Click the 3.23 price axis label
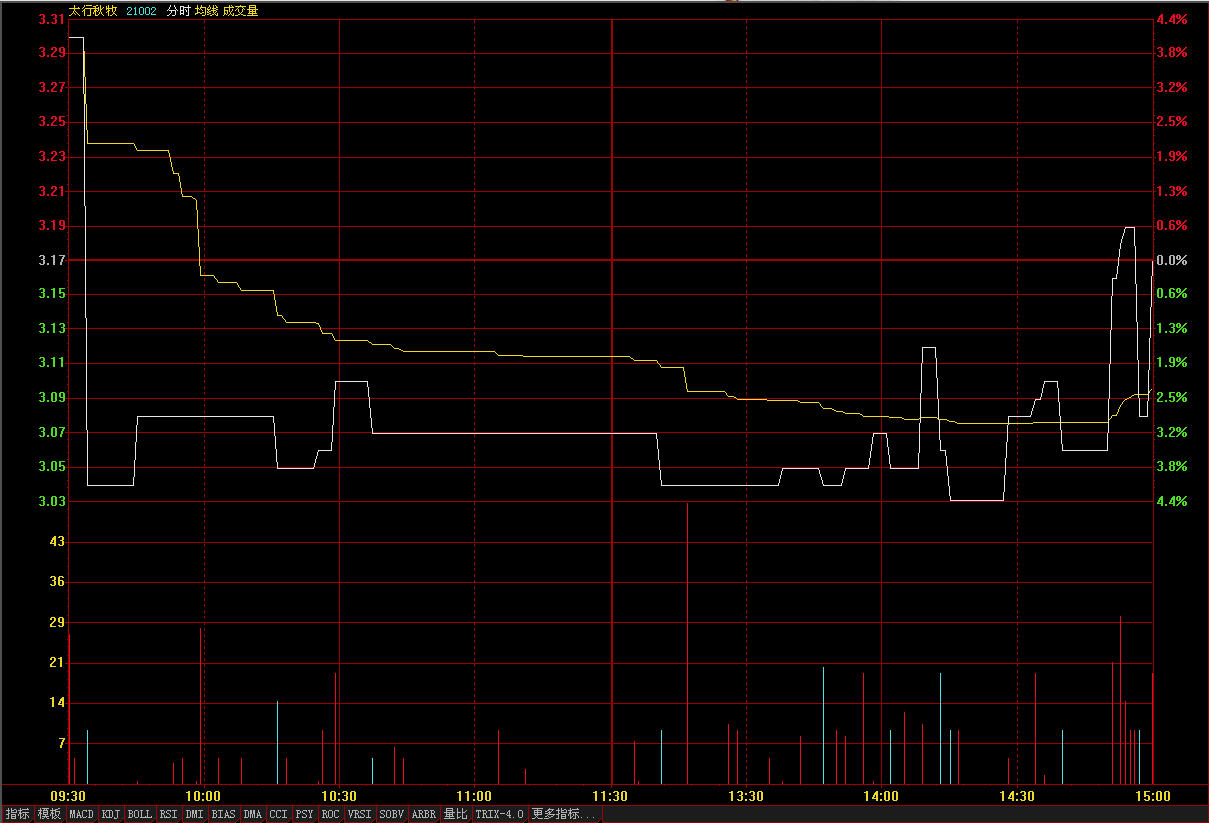1209x823 pixels. pyautogui.click(x=51, y=156)
